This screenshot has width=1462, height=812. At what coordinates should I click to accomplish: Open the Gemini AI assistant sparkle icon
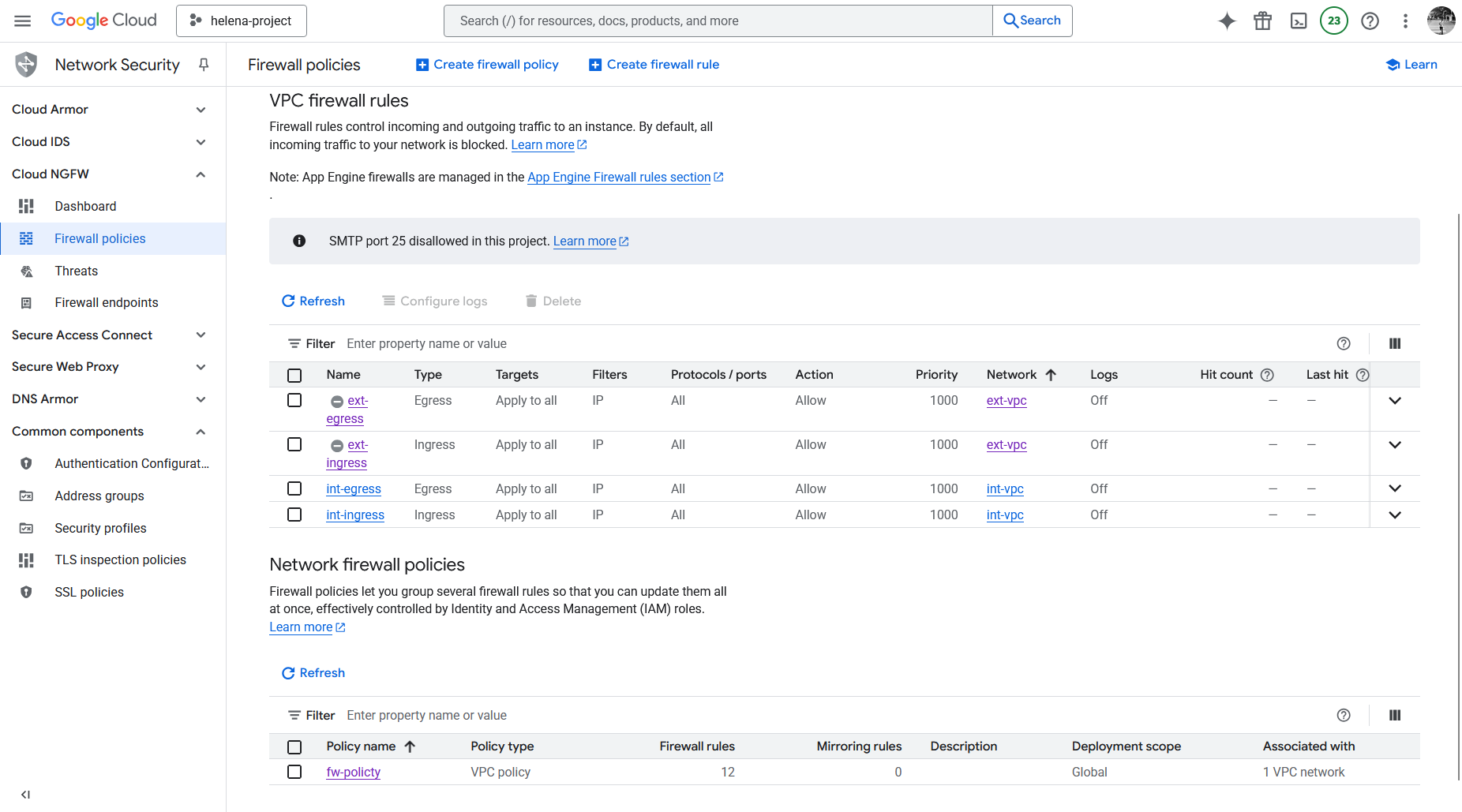click(1227, 21)
